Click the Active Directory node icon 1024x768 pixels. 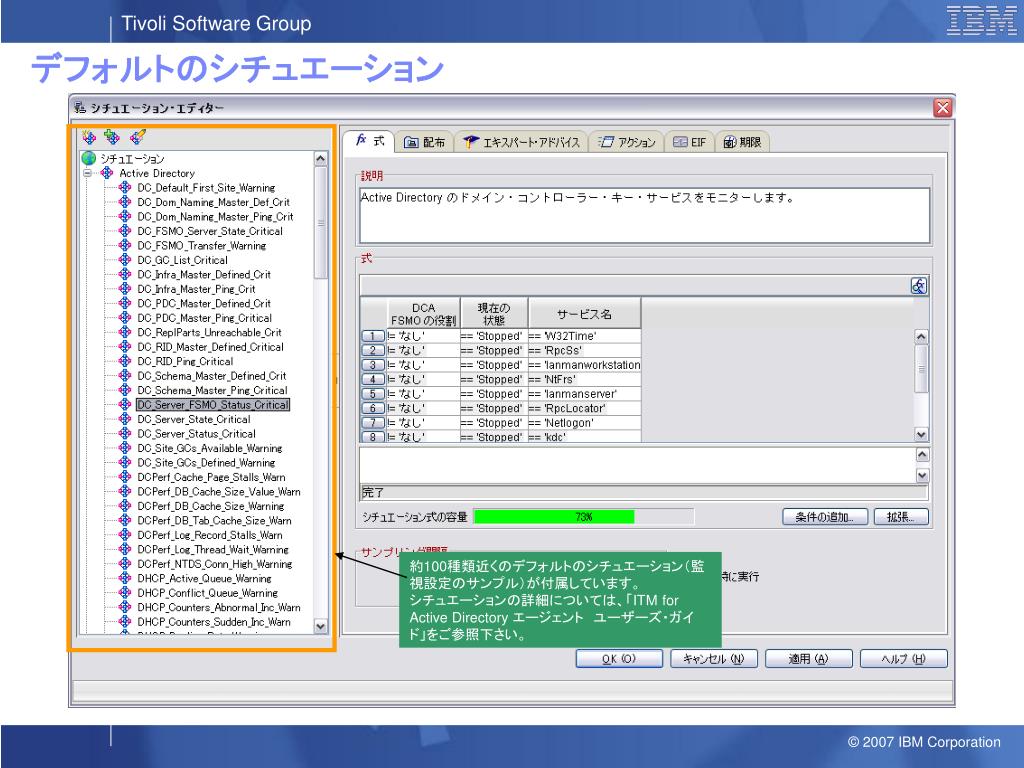coord(107,173)
